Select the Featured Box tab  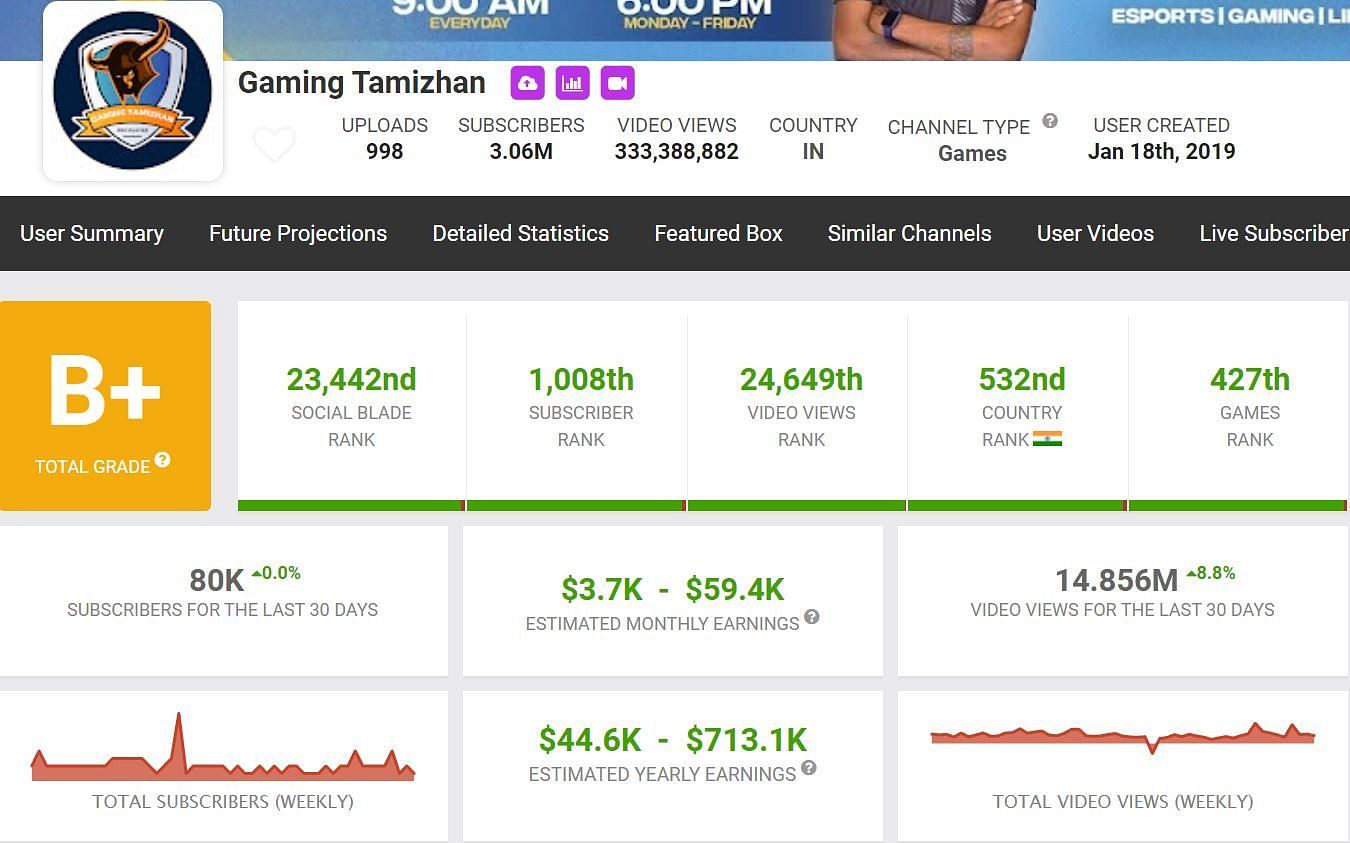pos(718,233)
